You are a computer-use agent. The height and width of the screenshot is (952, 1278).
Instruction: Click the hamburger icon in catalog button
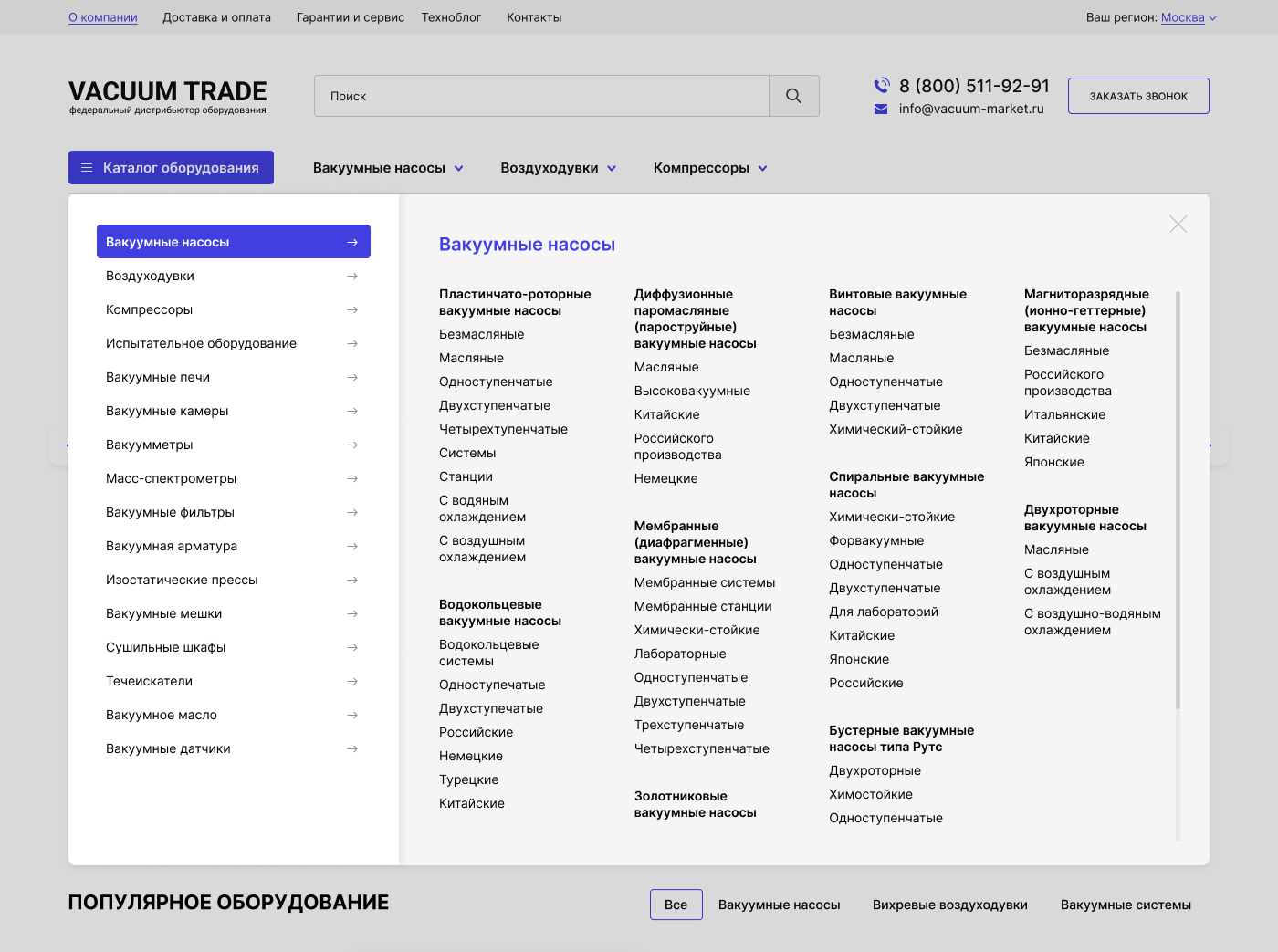[x=87, y=168]
